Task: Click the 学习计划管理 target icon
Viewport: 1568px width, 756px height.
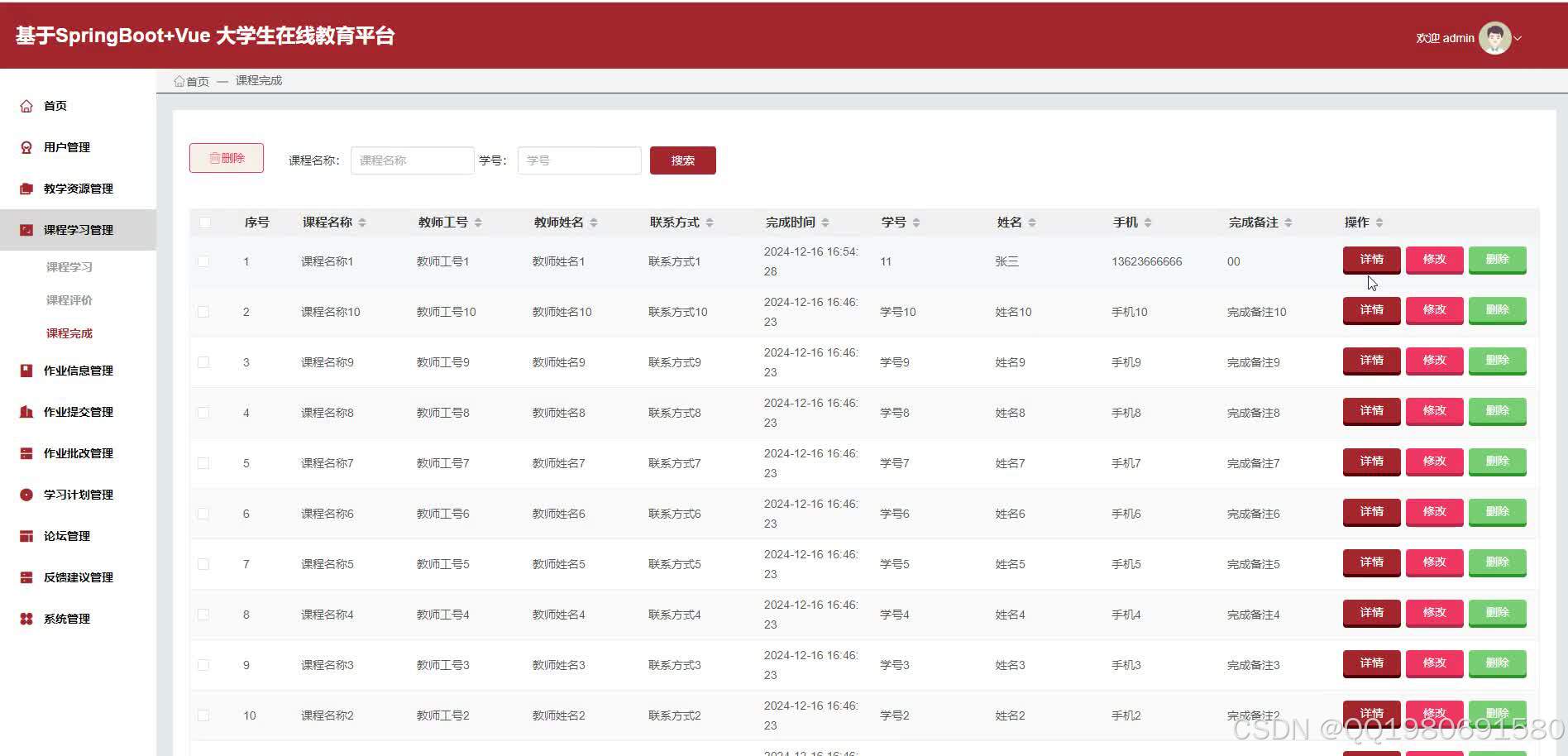Action: pyautogui.click(x=26, y=494)
